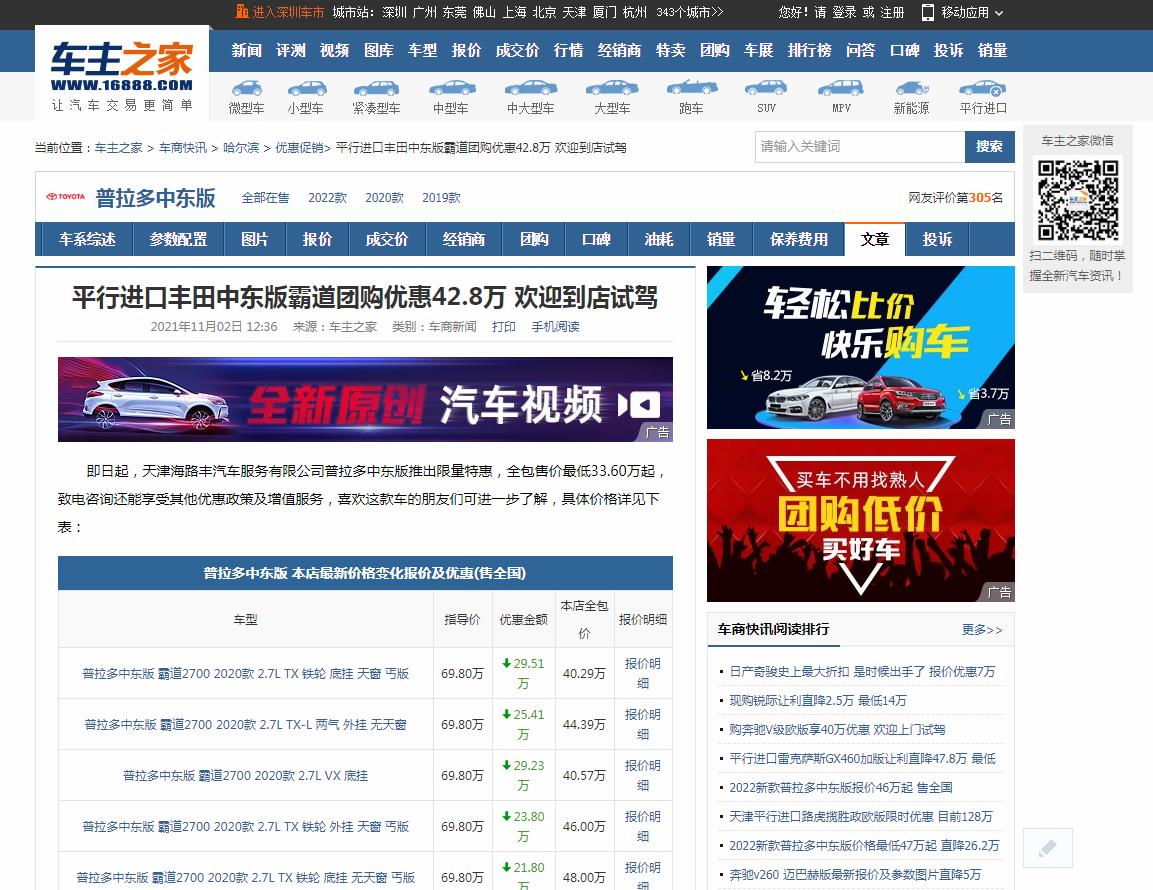The width and height of the screenshot is (1153, 890).
Task: Go to 视频 in main navigation
Action: click(335, 50)
